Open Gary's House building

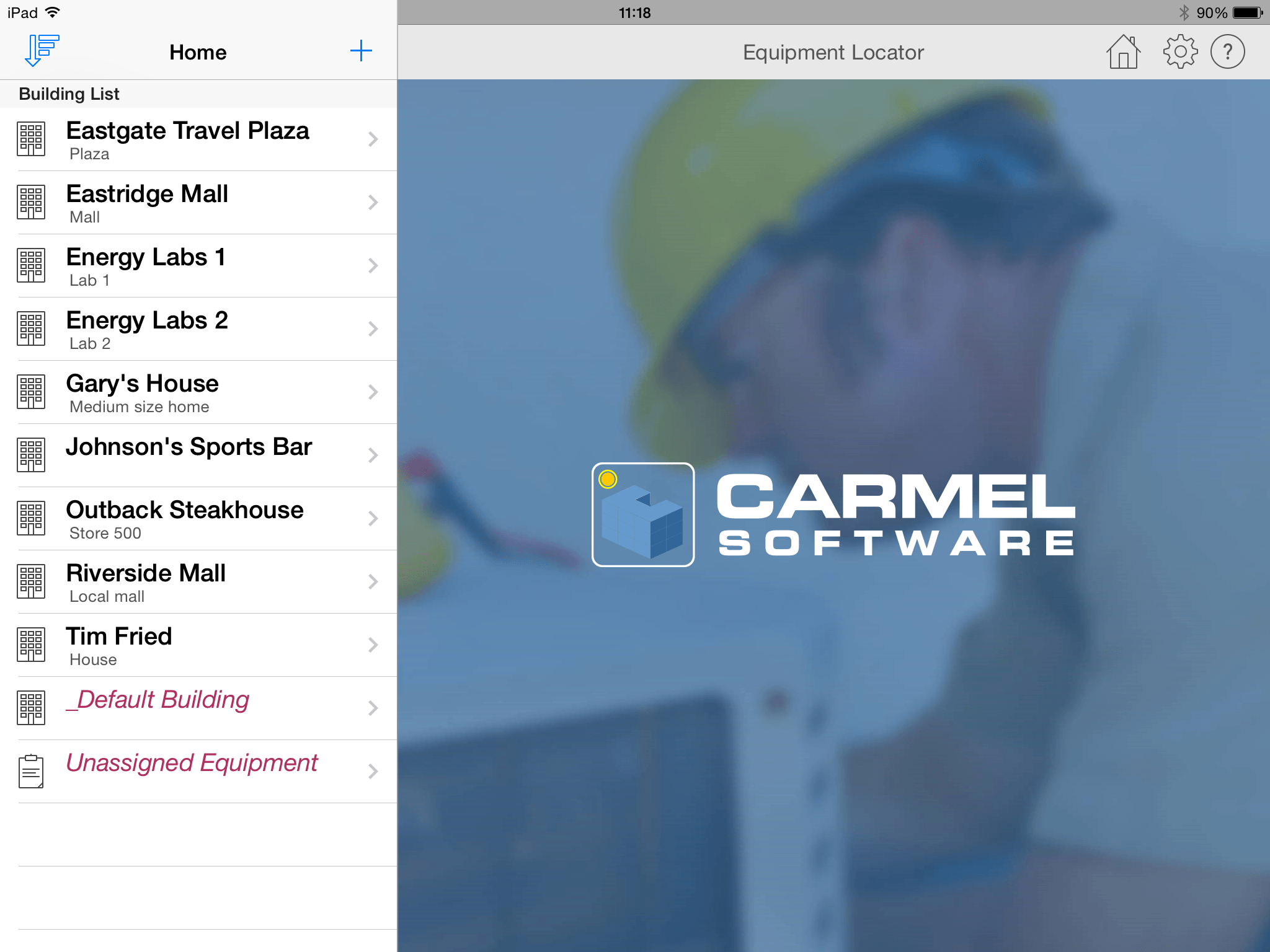click(x=198, y=392)
